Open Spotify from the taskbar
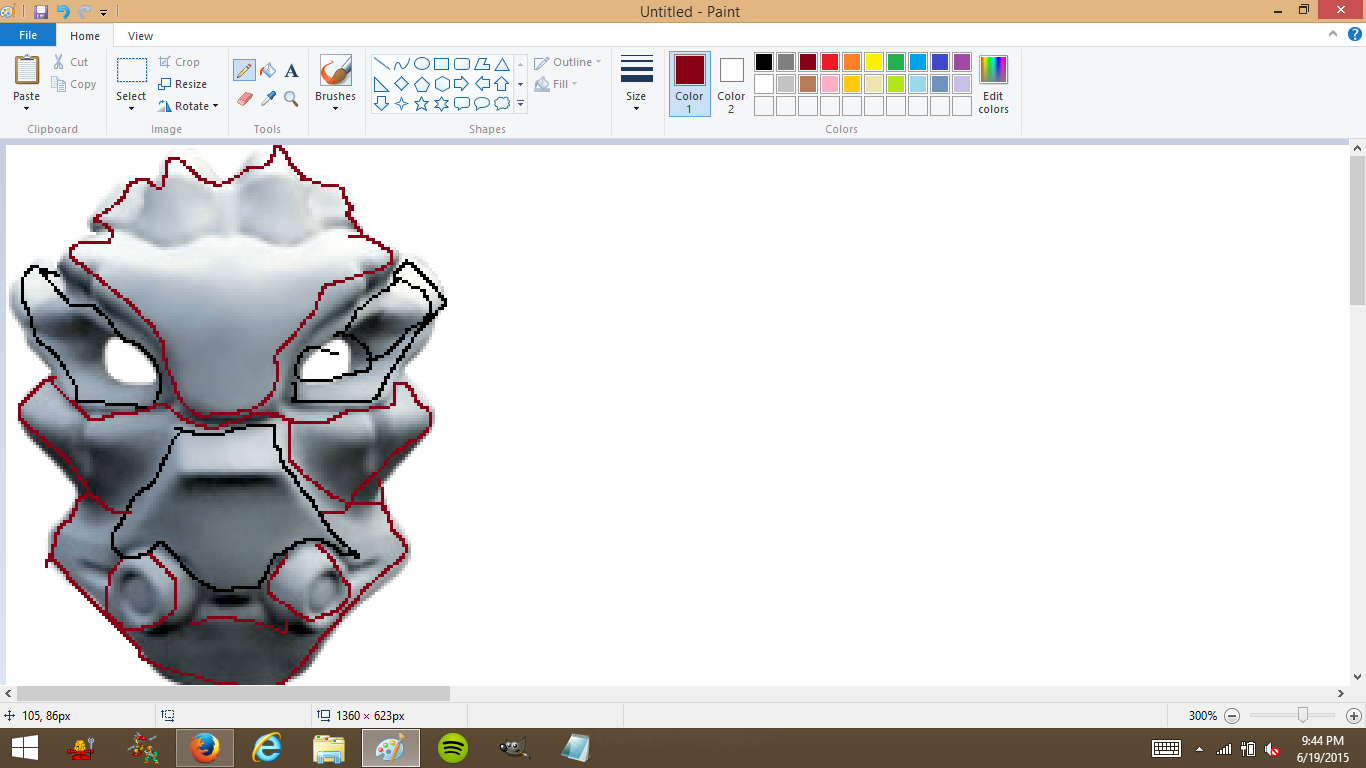1366x768 pixels. coord(451,747)
